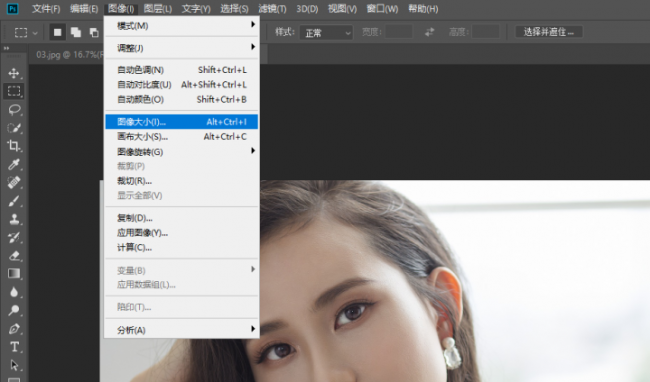This screenshot has width=650, height=382.
Task: Expand the 图像旋转(G) submenu
Action: [182, 152]
